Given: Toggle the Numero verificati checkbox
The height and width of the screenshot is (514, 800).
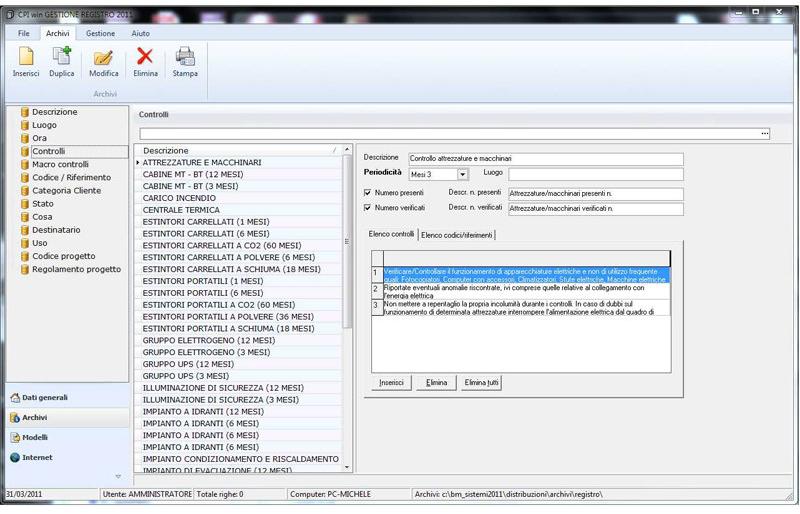Looking at the screenshot, I should tap(367, 208).
